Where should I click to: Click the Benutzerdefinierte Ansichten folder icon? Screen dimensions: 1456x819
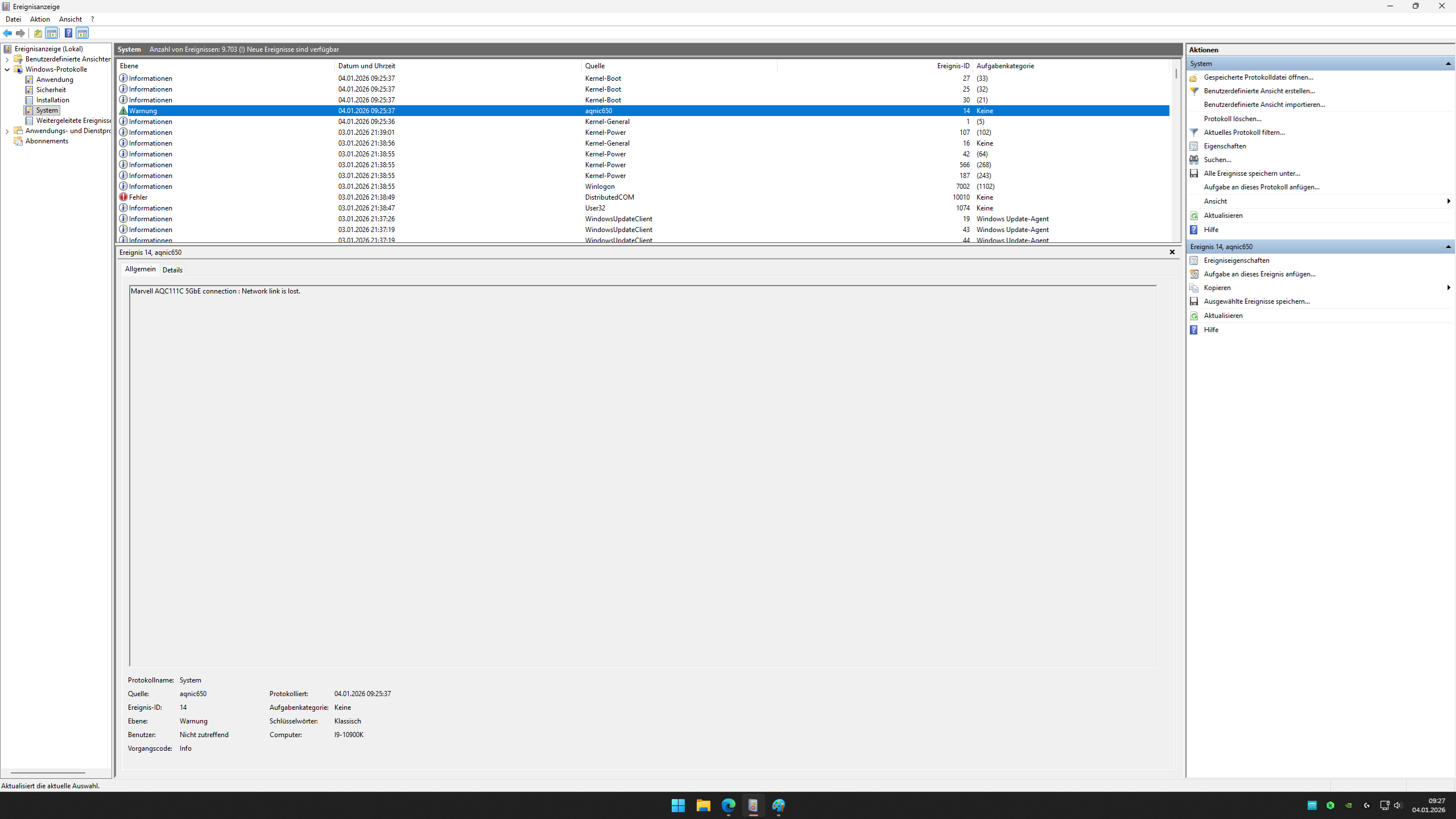click(x=18, y=59)
